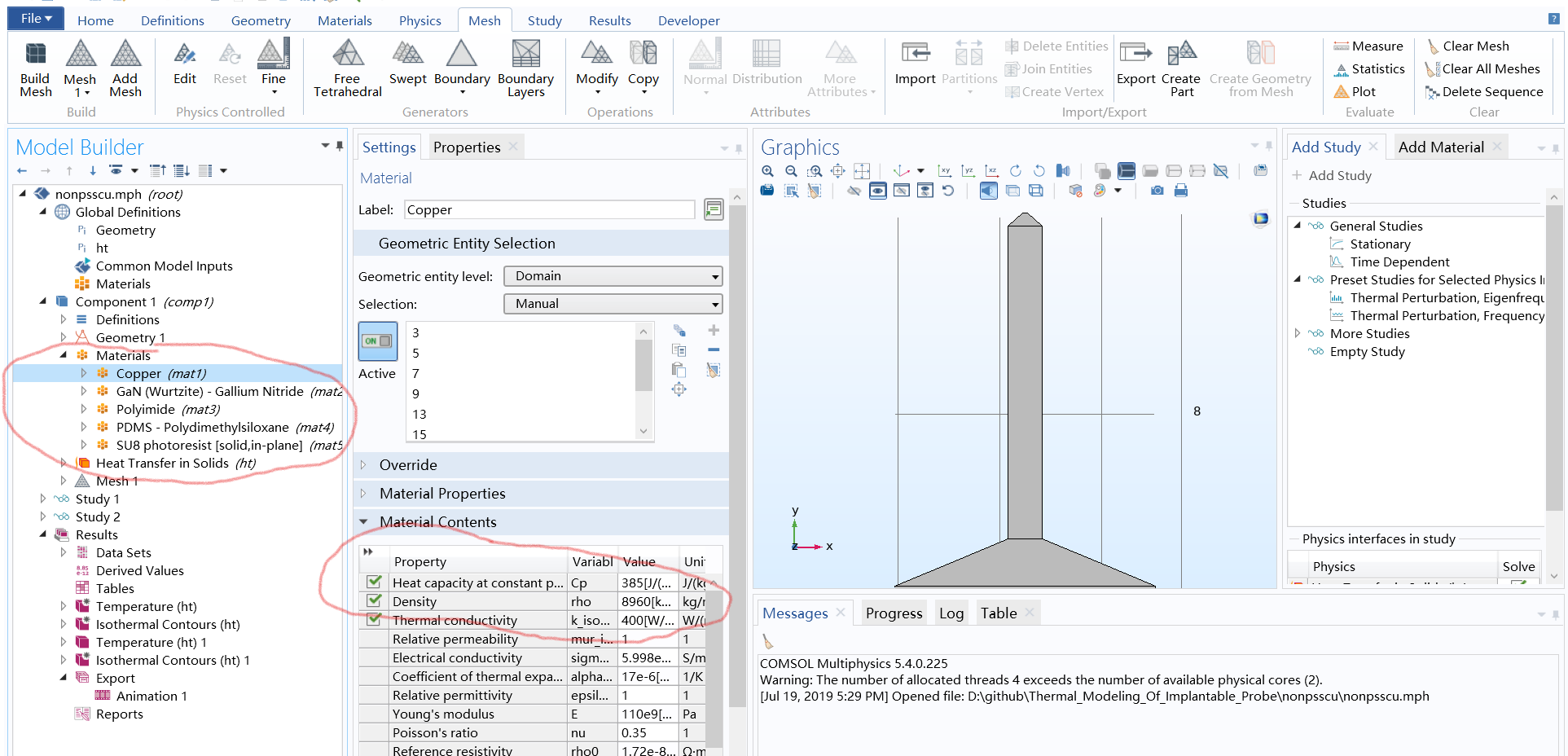Expand the Study 1 node
Viewport: 1568px width, 756px height.
pos(42,499)
